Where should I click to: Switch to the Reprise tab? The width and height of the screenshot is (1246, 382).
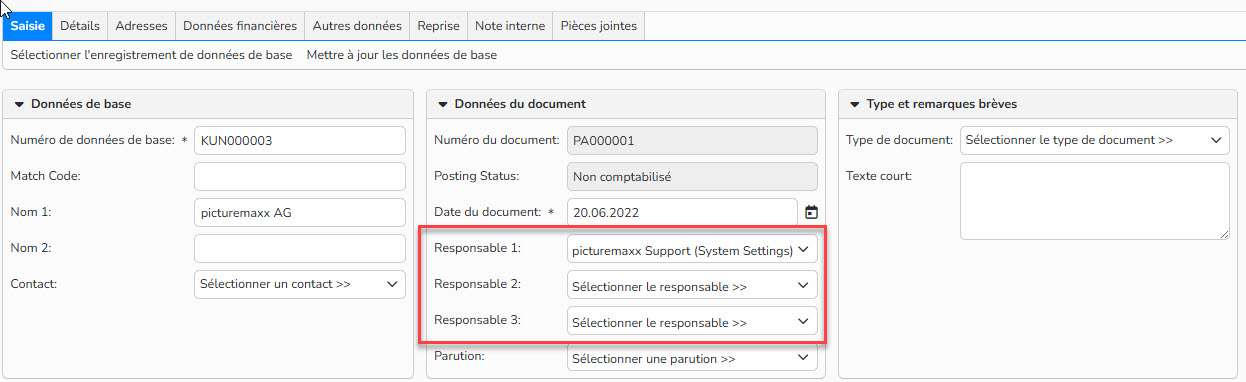pos(438,26)
